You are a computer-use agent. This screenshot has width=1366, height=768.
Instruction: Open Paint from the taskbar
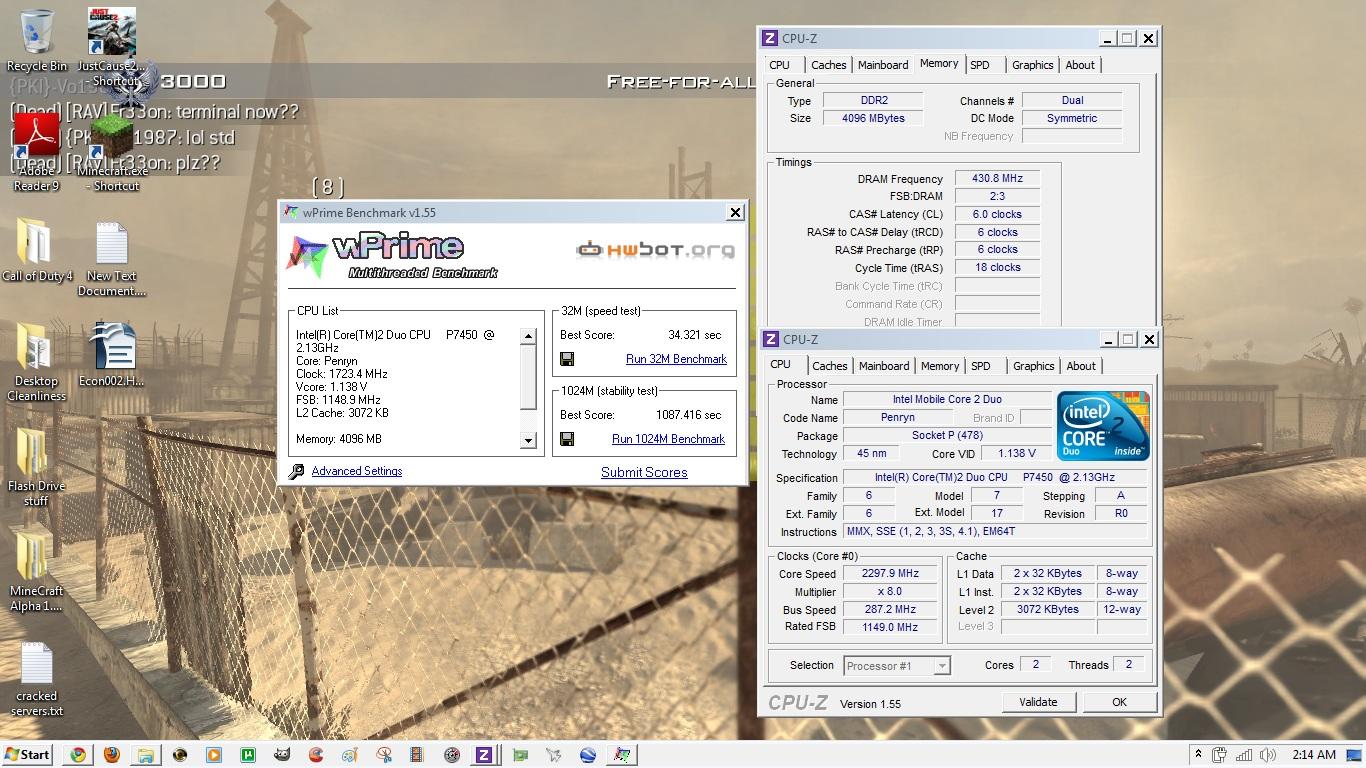click(349, 755)
